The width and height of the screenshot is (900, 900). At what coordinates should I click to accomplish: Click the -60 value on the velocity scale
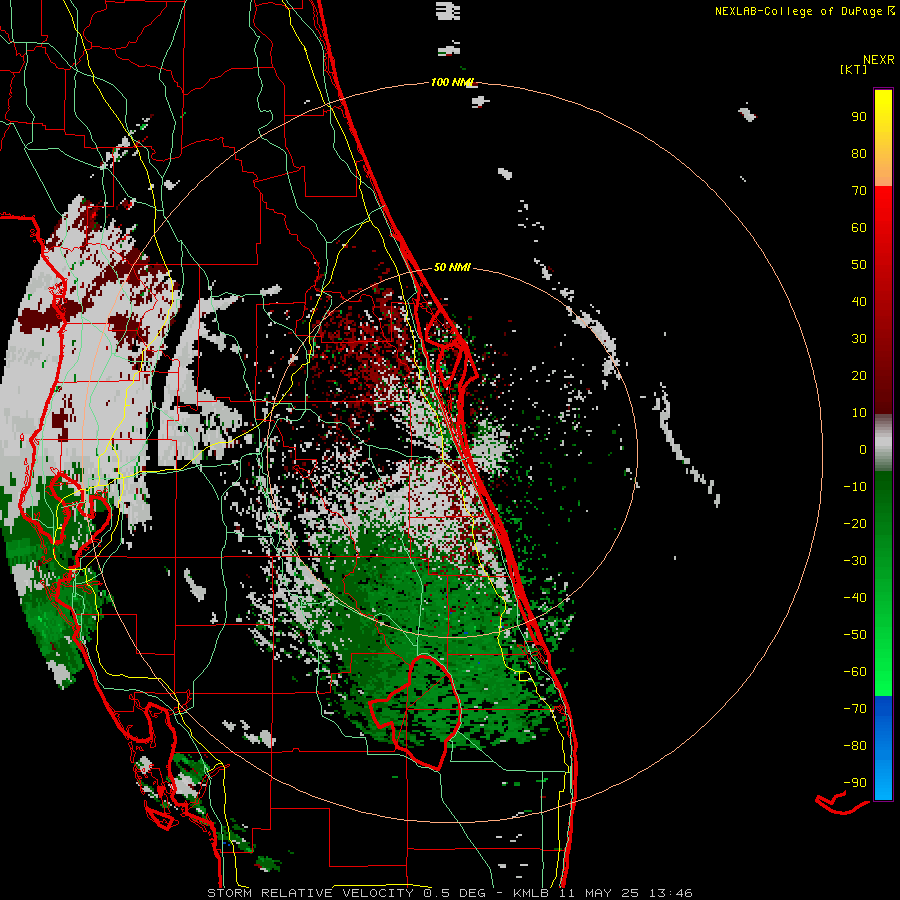click(x=855, y=672)
